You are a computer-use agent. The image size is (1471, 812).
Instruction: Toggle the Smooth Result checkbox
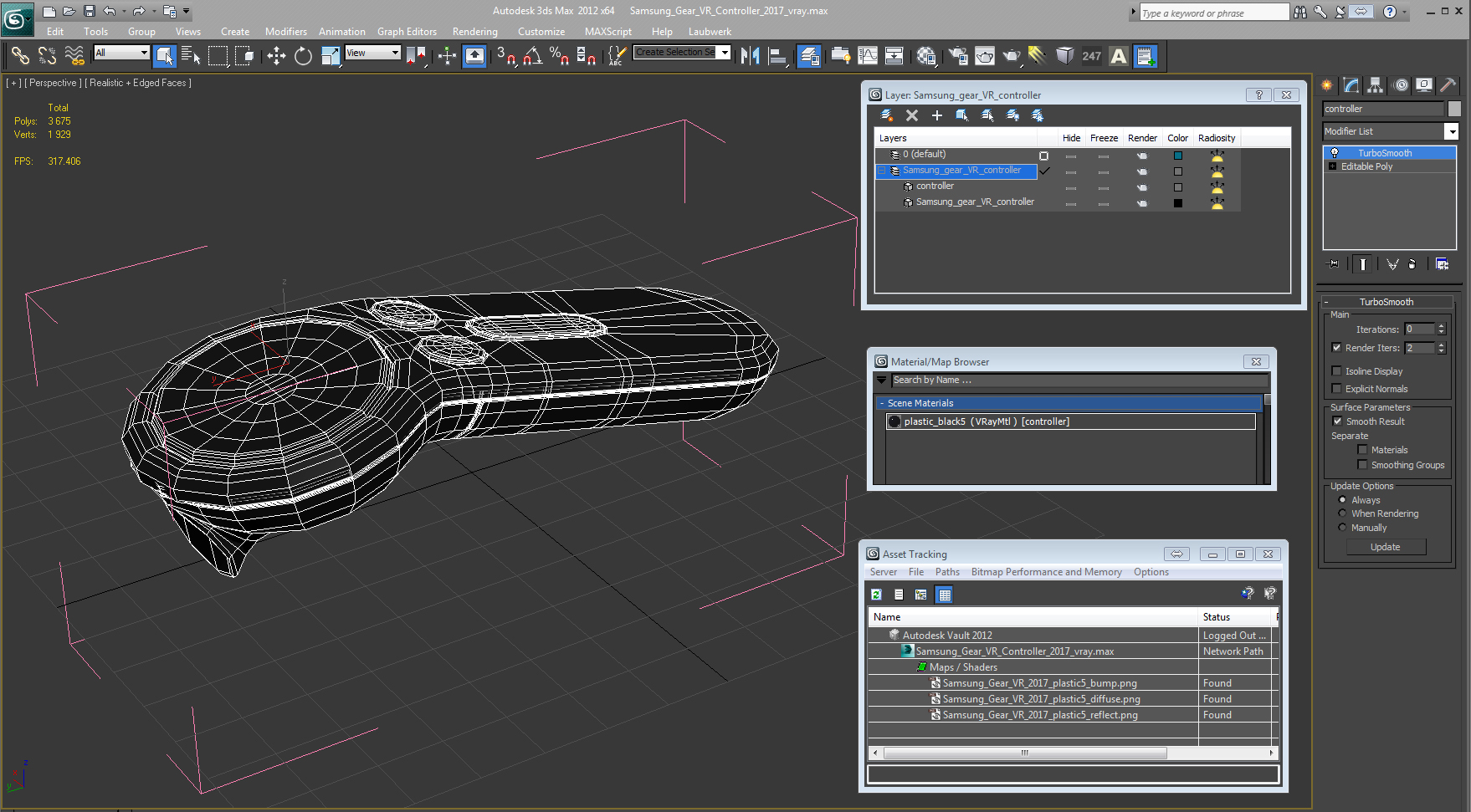[x=1337, y=421]
